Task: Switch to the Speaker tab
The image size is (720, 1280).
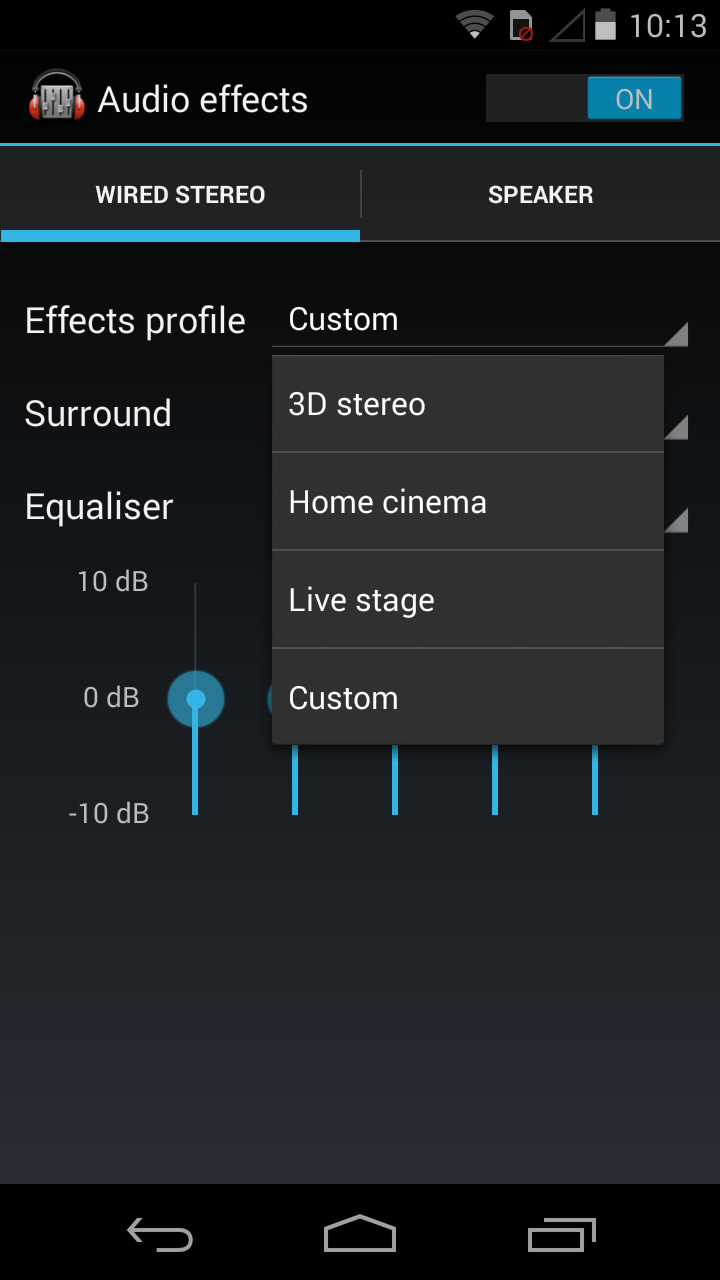Action: 540,195
